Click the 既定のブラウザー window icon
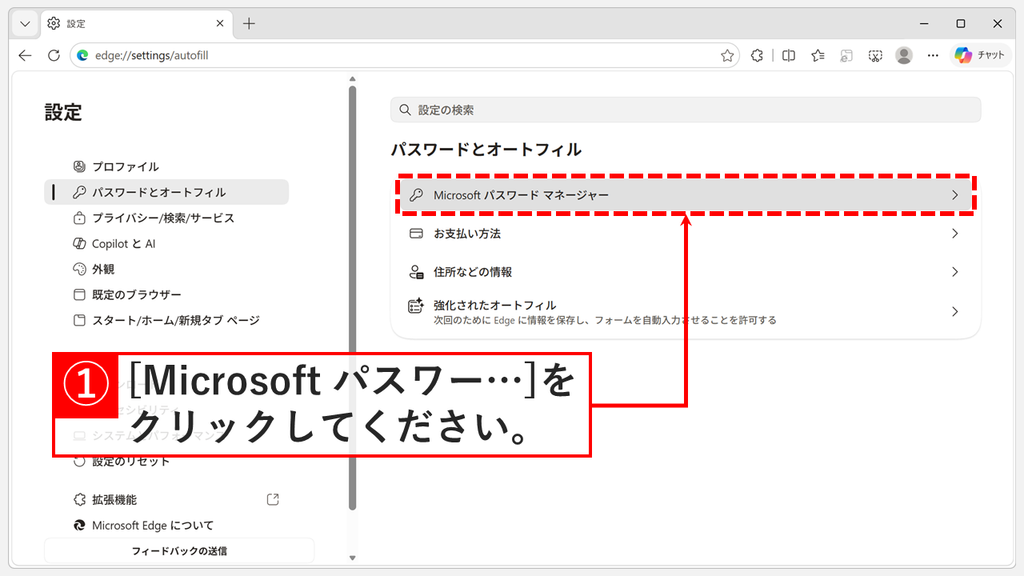Image resolution: width=1024 pixels, height=576 pixels. click(79, 295)
